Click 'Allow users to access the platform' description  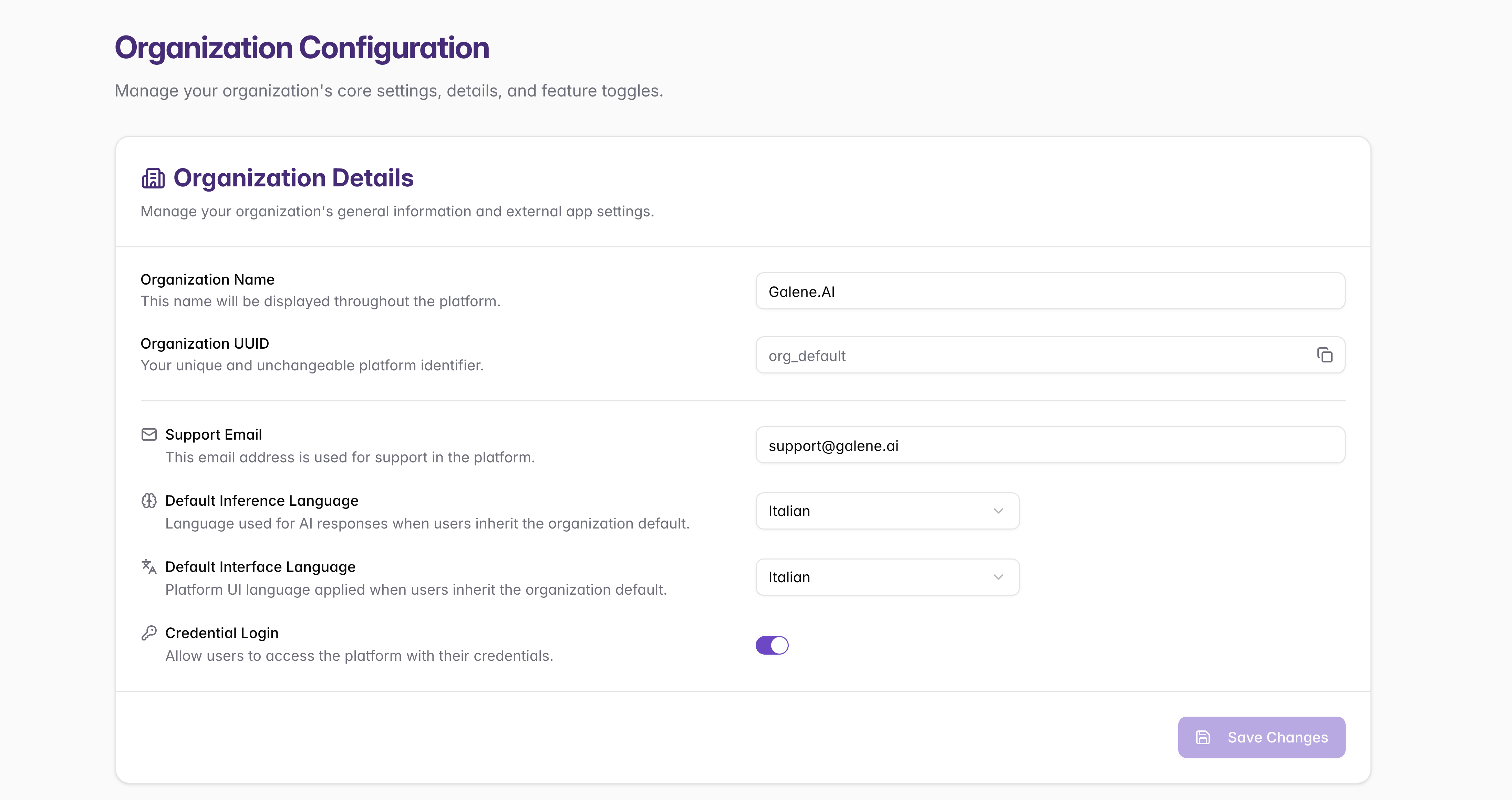pyautogui.click(x=359, y=656)
